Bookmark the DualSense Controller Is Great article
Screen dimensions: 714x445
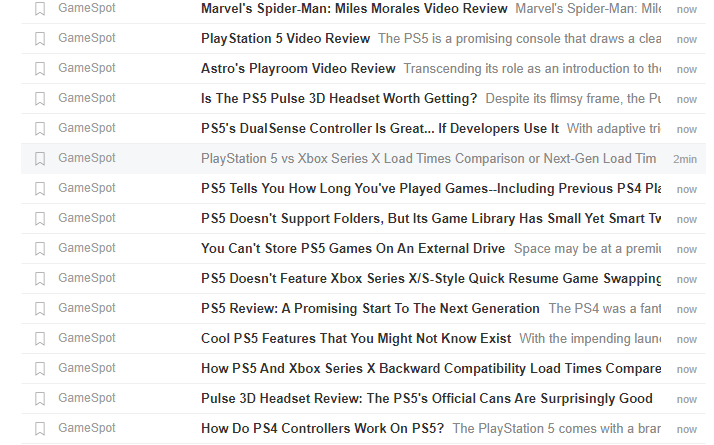pyautogui.click(x=40, y=129)
